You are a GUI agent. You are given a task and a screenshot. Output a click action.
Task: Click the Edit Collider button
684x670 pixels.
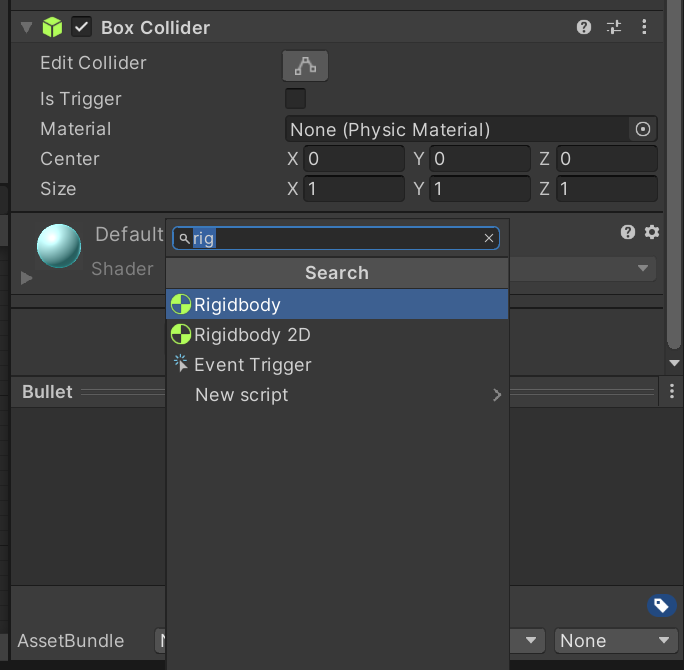coord(305,66)
